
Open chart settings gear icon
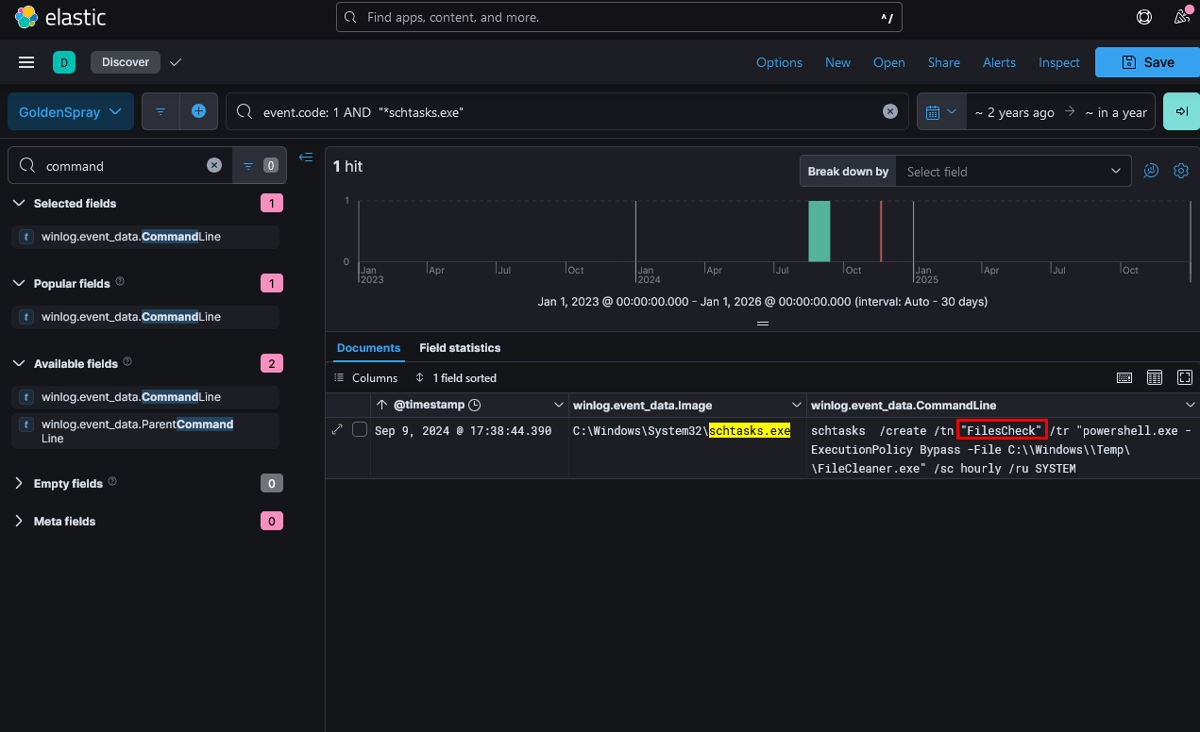1181,171
